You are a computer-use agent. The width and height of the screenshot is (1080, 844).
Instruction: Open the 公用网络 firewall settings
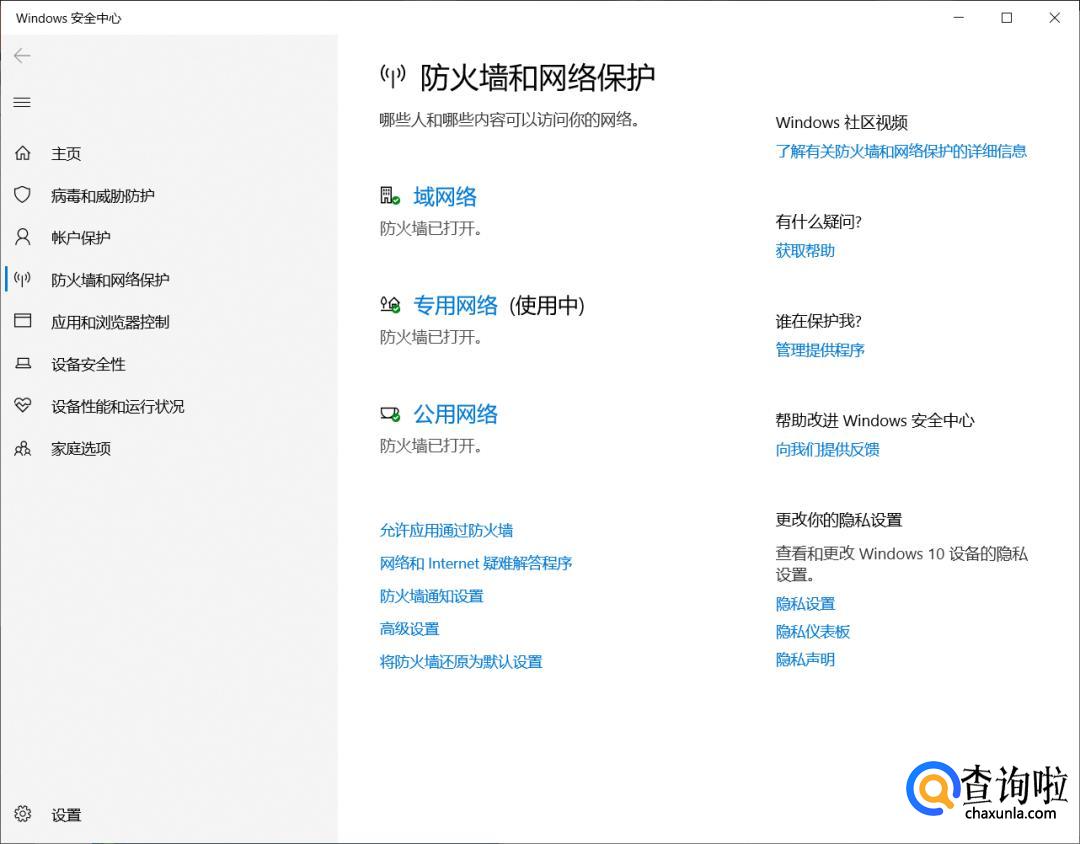[455, 414]
